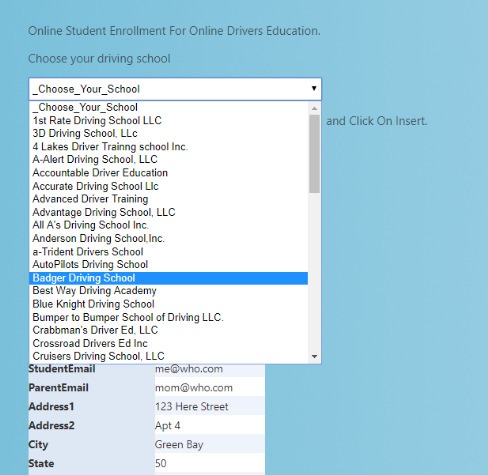Image resolution: width=488 pixels, height=475 pixels.
Task: Select Best Way Driving Academy
Action: click(169, 291)
